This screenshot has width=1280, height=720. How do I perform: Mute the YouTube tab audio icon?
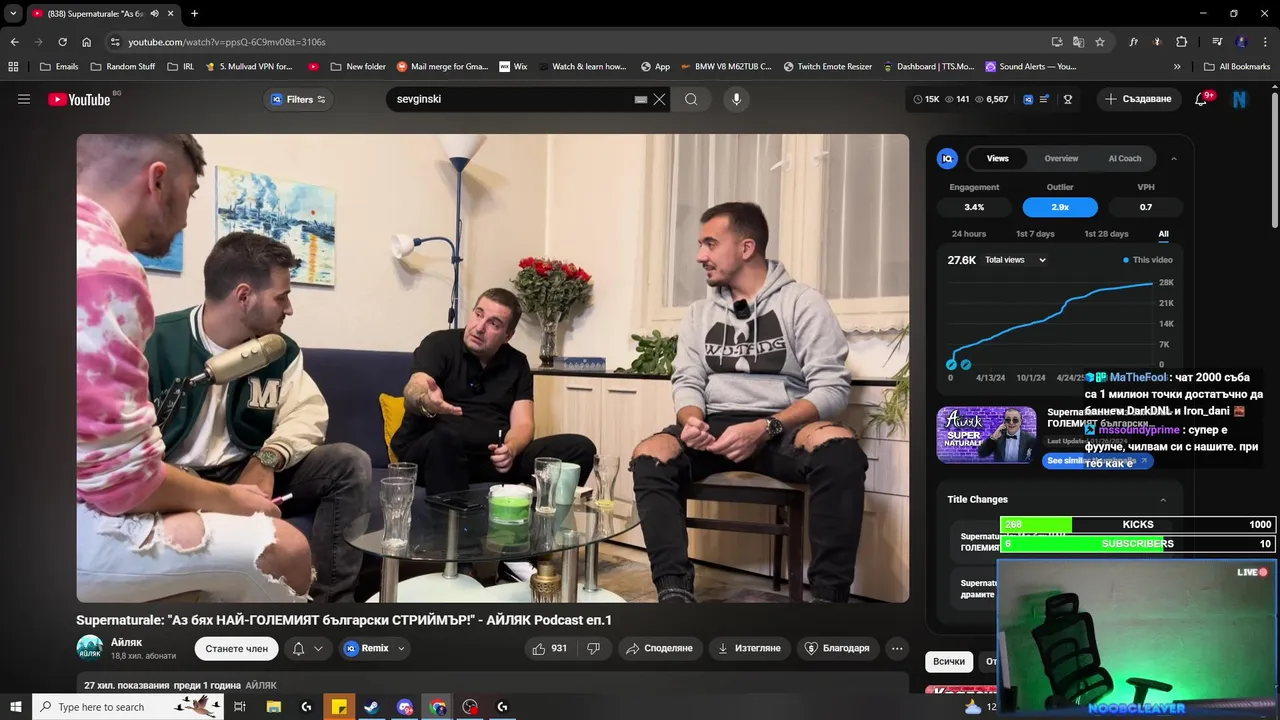(154, 14)
